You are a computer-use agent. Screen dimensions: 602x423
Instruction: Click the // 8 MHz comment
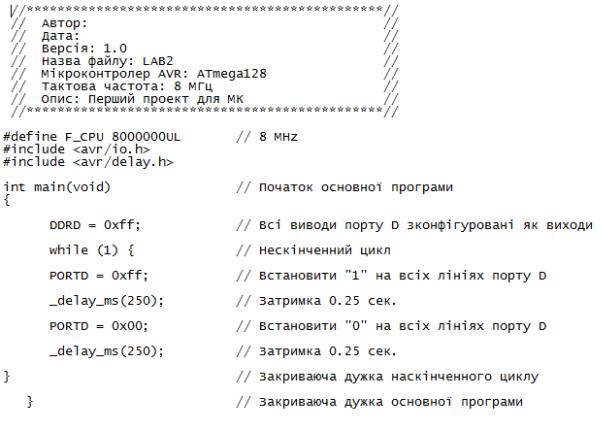(267, 137)
